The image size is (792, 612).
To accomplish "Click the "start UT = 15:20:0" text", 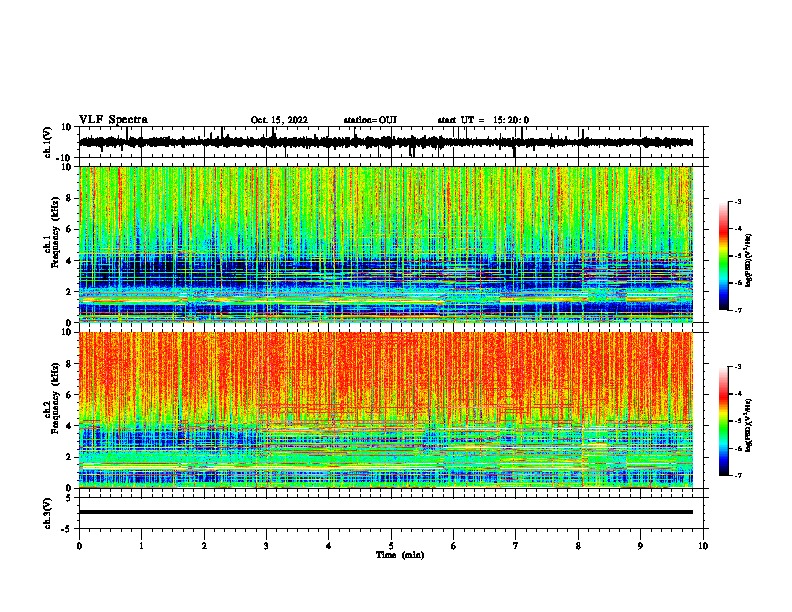I will pyautogui.click(x=483, y=120).
